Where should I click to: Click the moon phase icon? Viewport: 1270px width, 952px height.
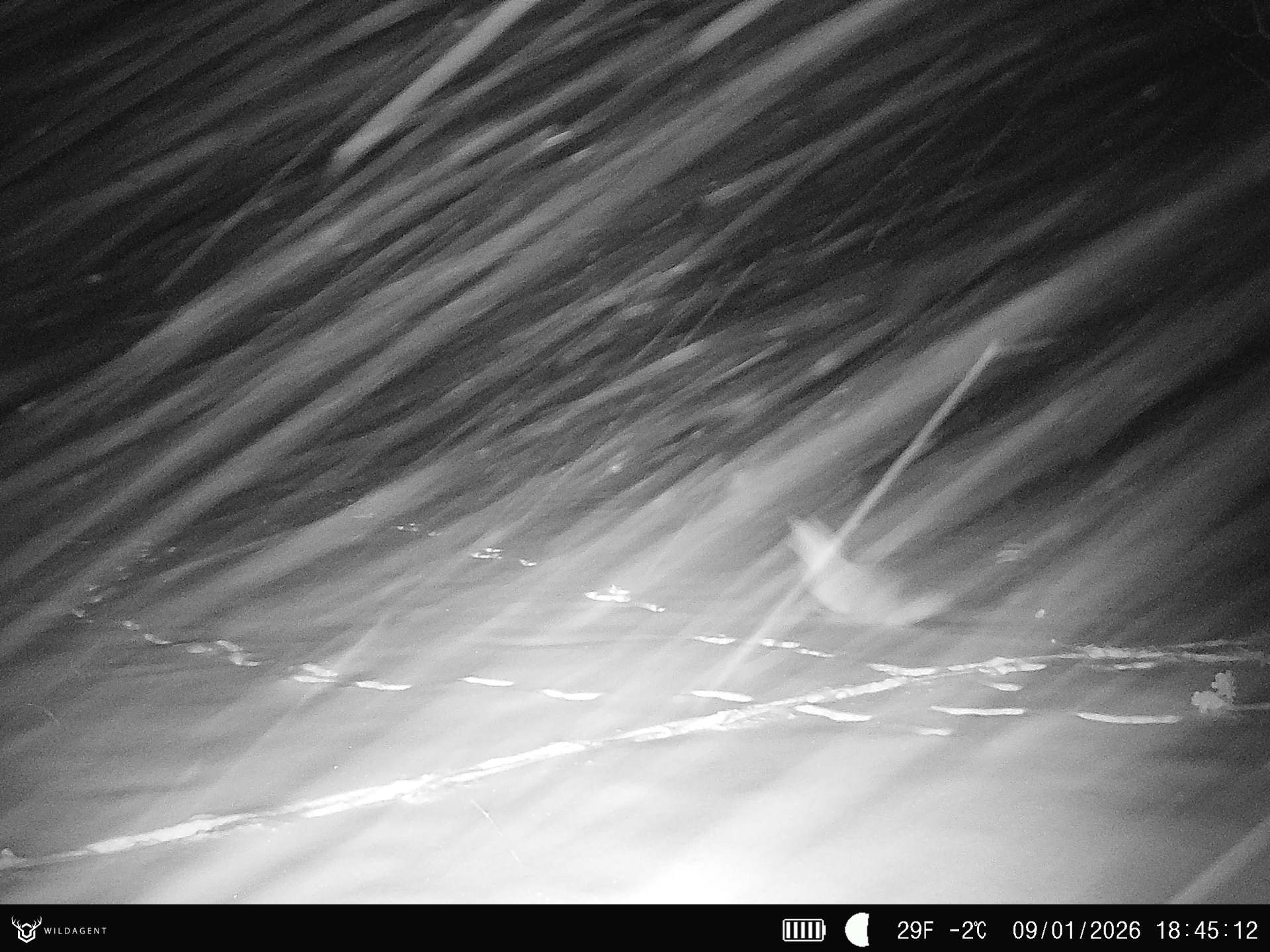857,930
